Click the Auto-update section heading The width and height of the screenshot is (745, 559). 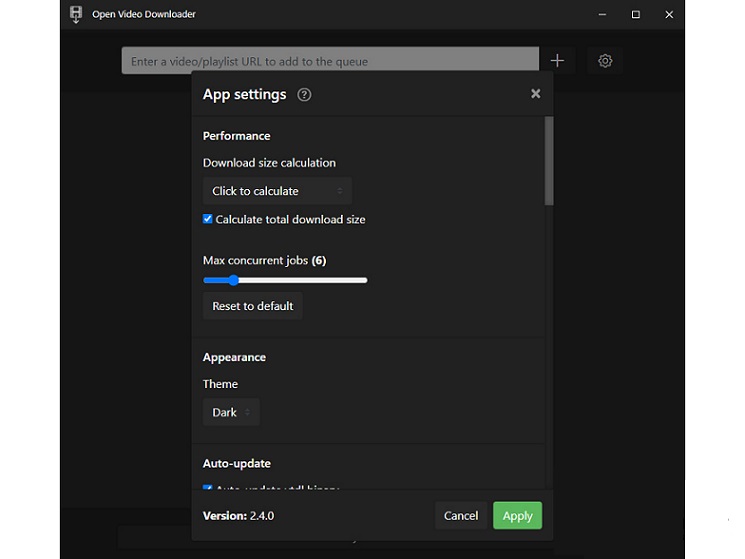pyautogui.click(x=237, y=464)
